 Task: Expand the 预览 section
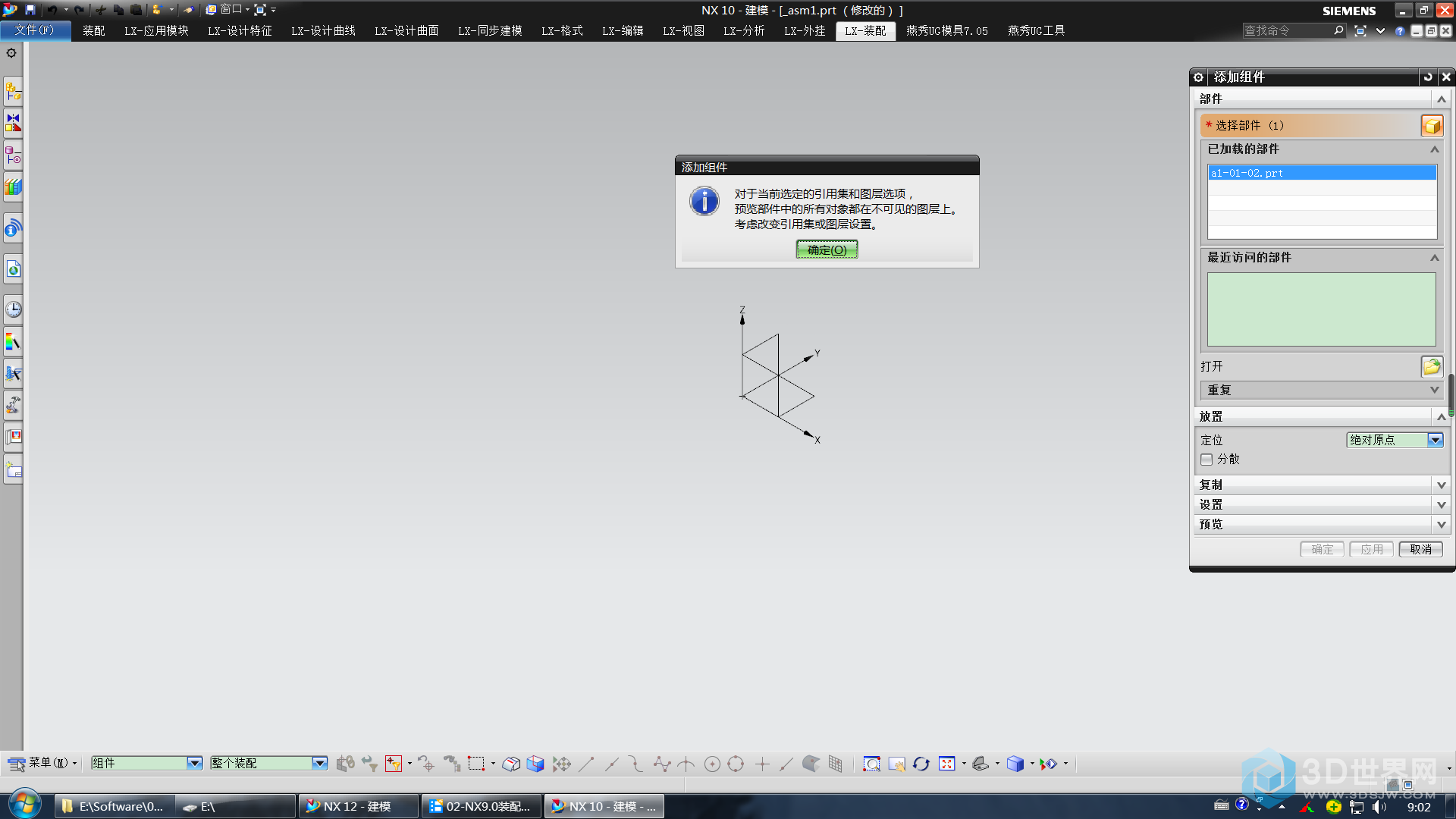(1441, 525)
